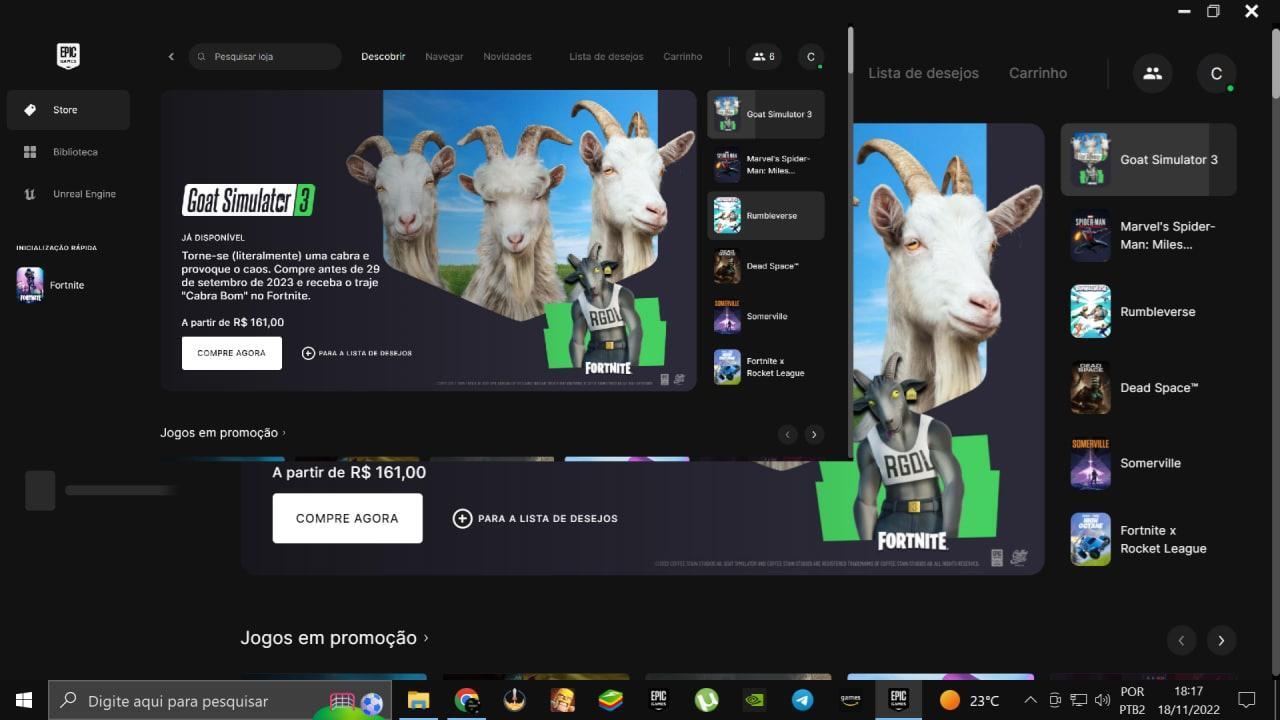
Task: Open File Explorer from the taskbar
Action: [x=418, y=700]
